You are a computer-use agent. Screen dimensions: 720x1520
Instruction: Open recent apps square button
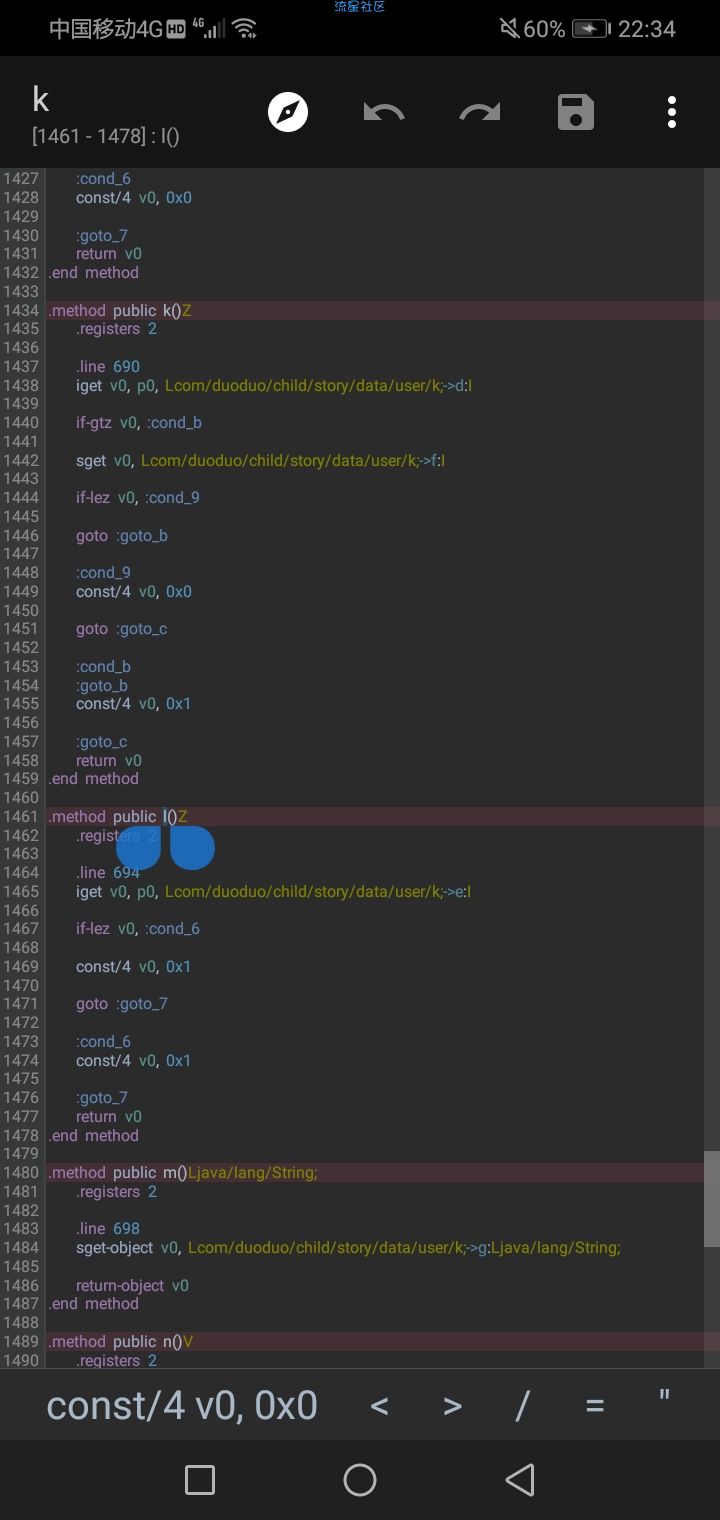pyautogui.click(x=200, y=1480)
